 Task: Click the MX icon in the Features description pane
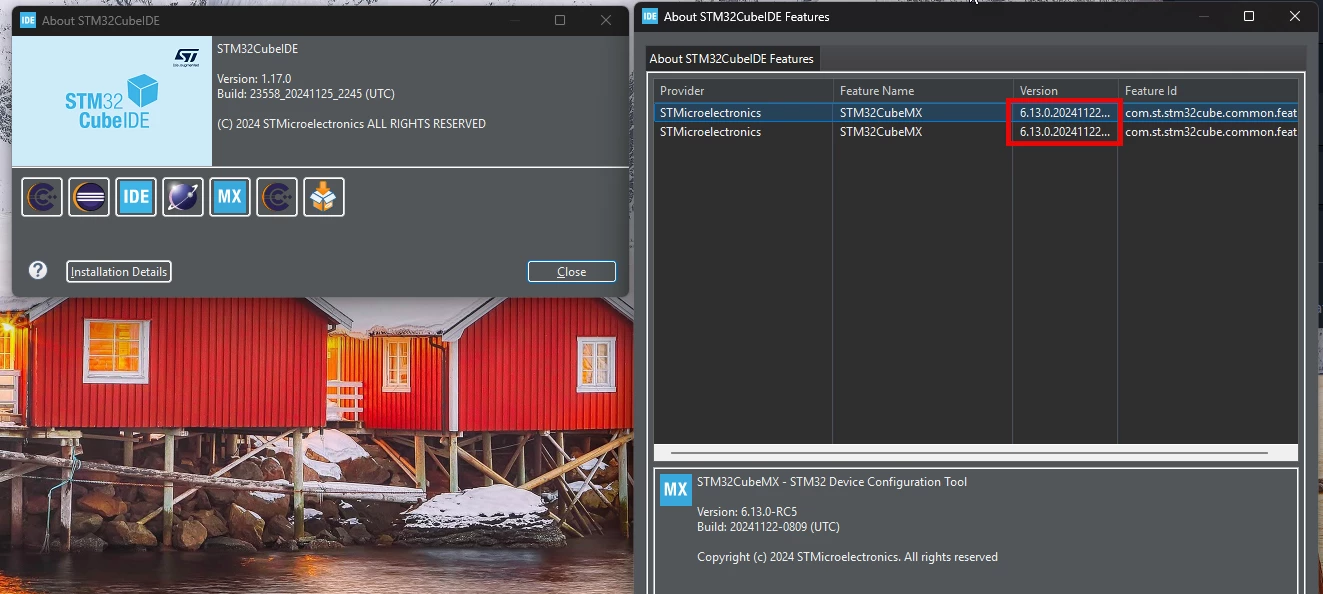coord(676,490)
